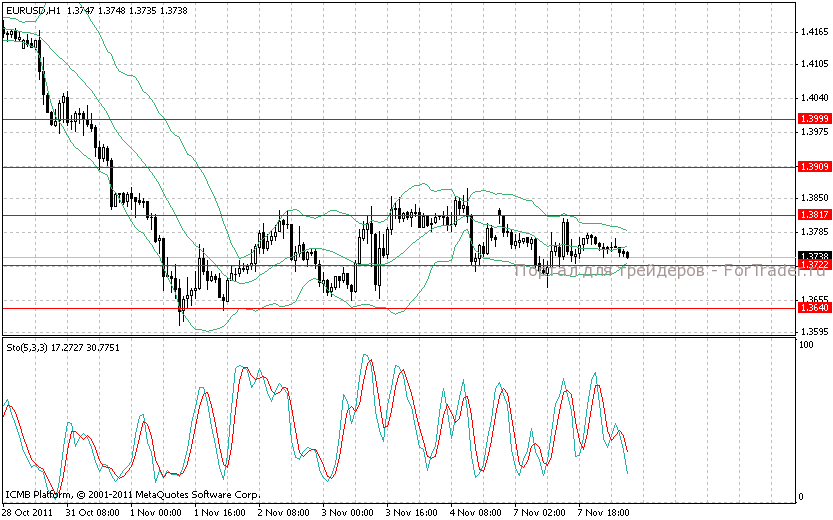Select the red 1.3909 price level label

click(x=814, y=167)
